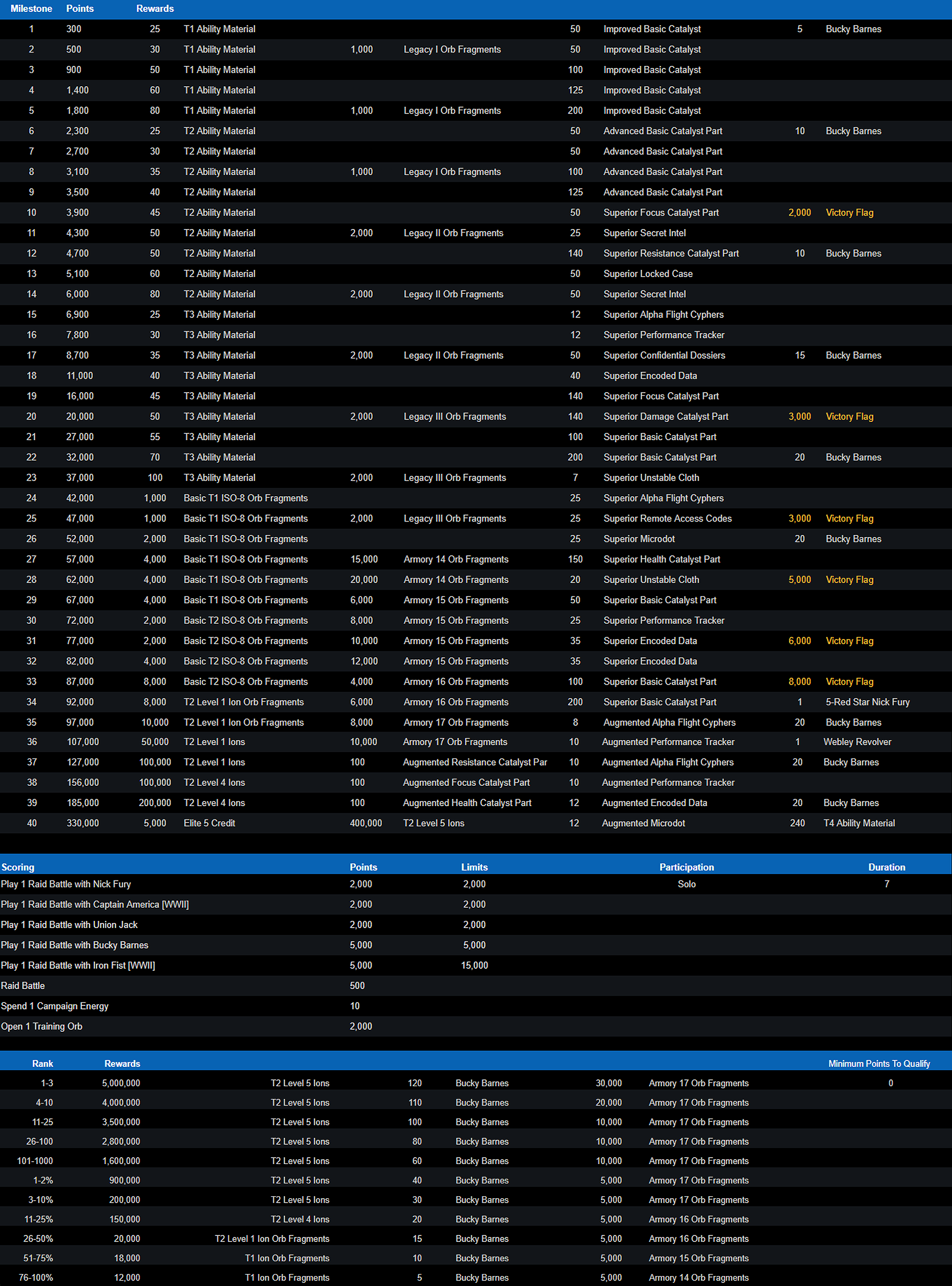Click the Limits column header
Viewport: 952px width, 1286px height.
[x=475, y=867]
